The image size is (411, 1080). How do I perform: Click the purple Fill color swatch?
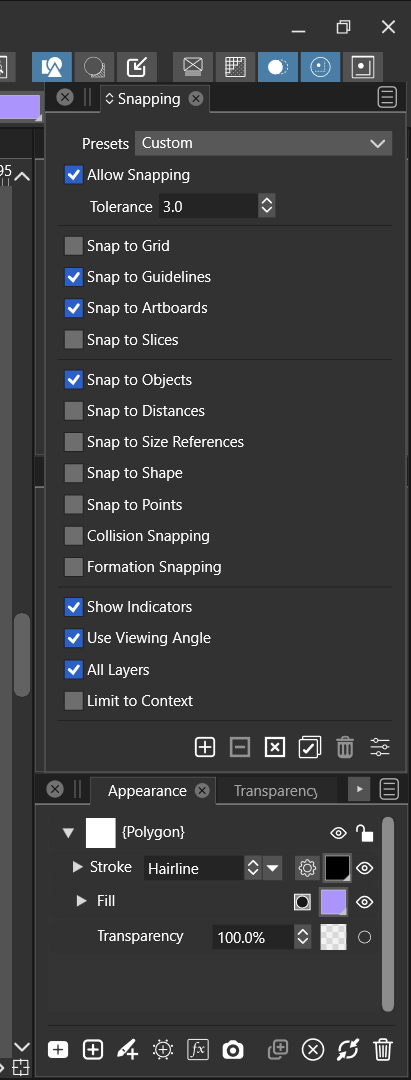(x=333, y=902)
